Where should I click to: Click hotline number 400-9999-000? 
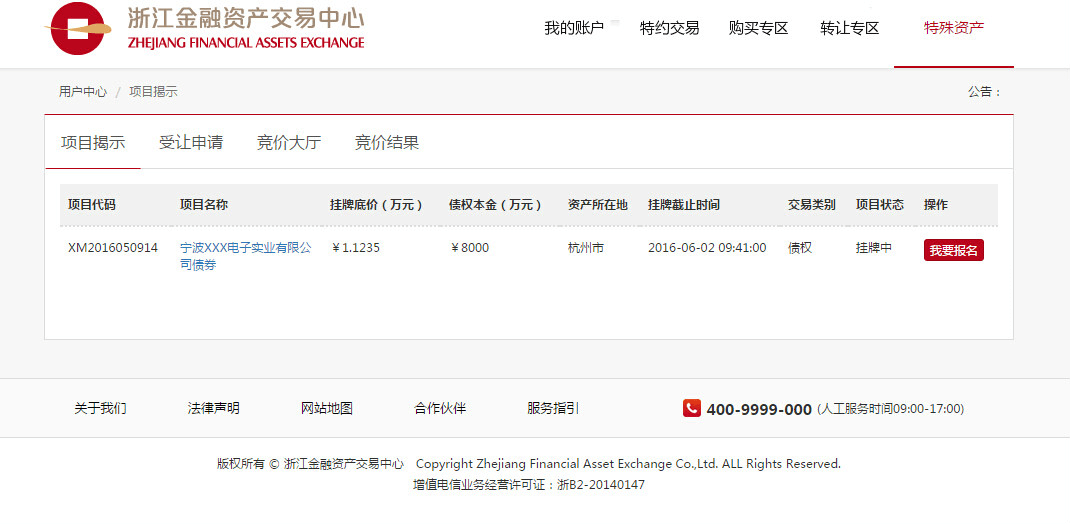pyautogui.click(x=759, y=409)
